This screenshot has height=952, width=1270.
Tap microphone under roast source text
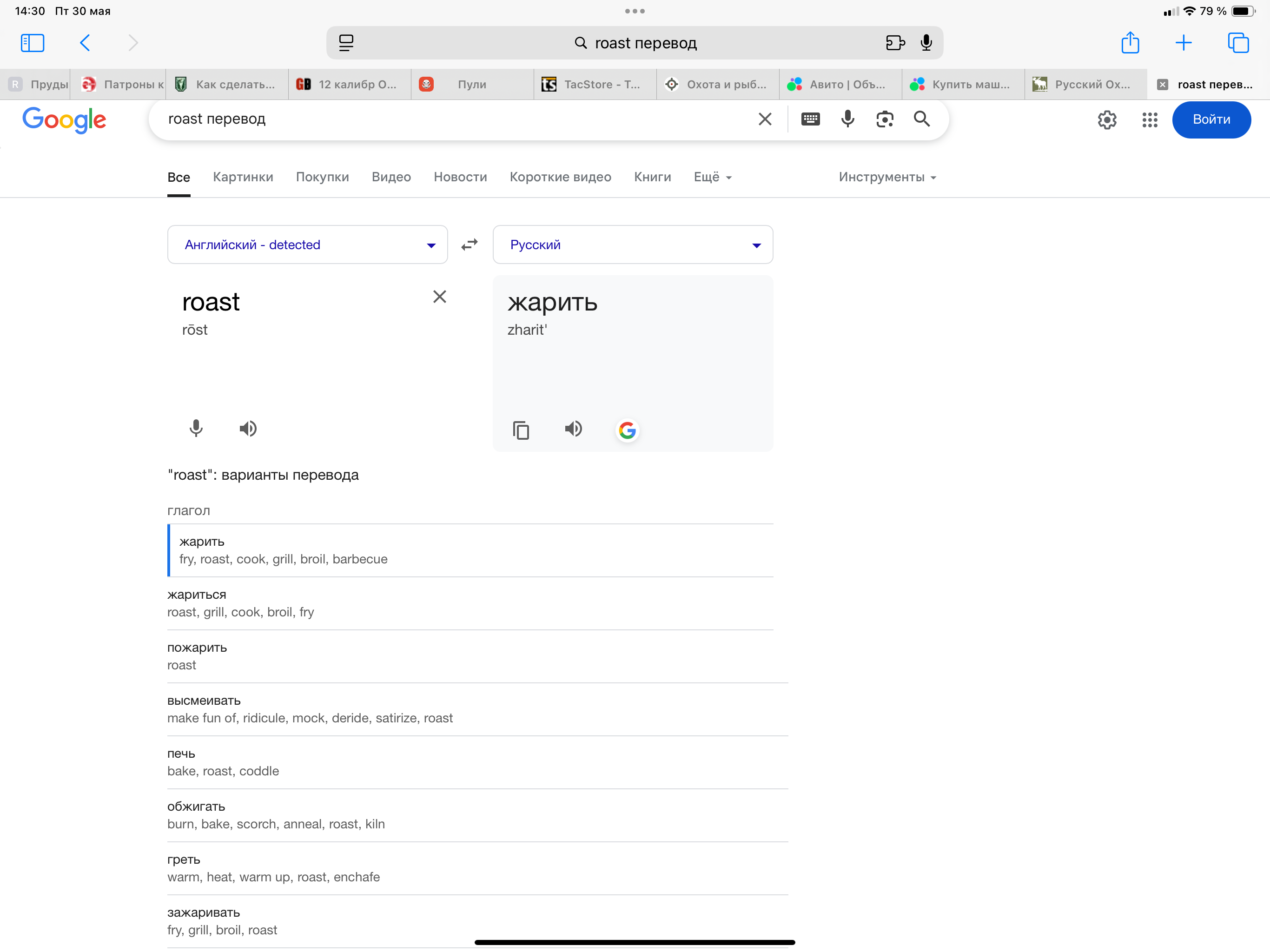coord(196,428)
